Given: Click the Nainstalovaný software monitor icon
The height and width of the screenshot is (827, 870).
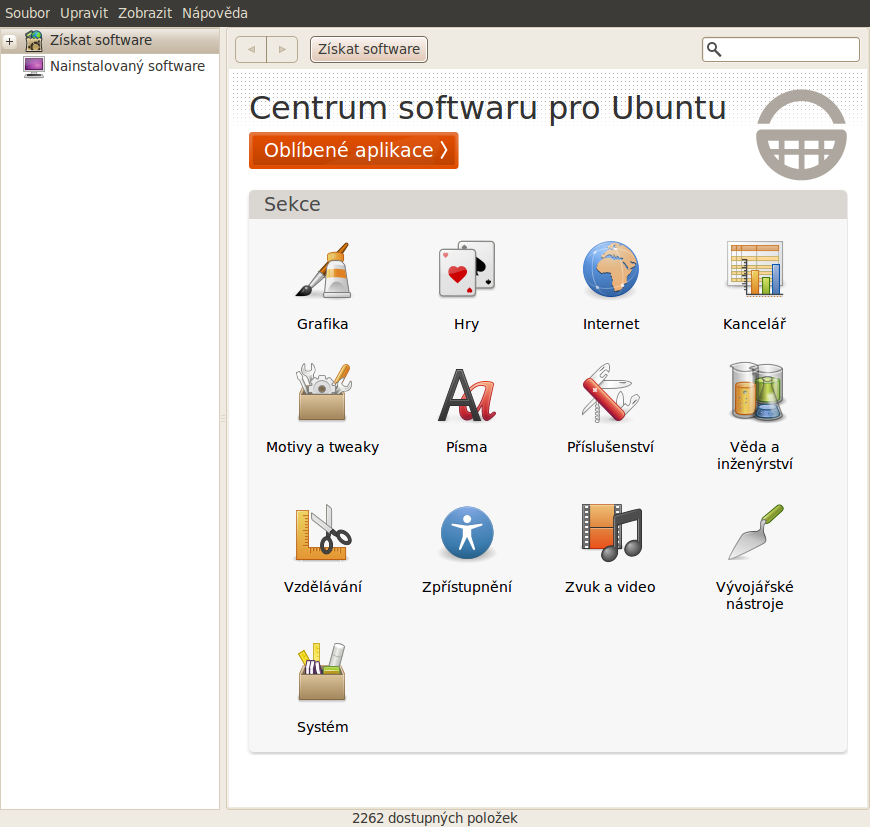Looking at the screenshot, I should 33,67.
